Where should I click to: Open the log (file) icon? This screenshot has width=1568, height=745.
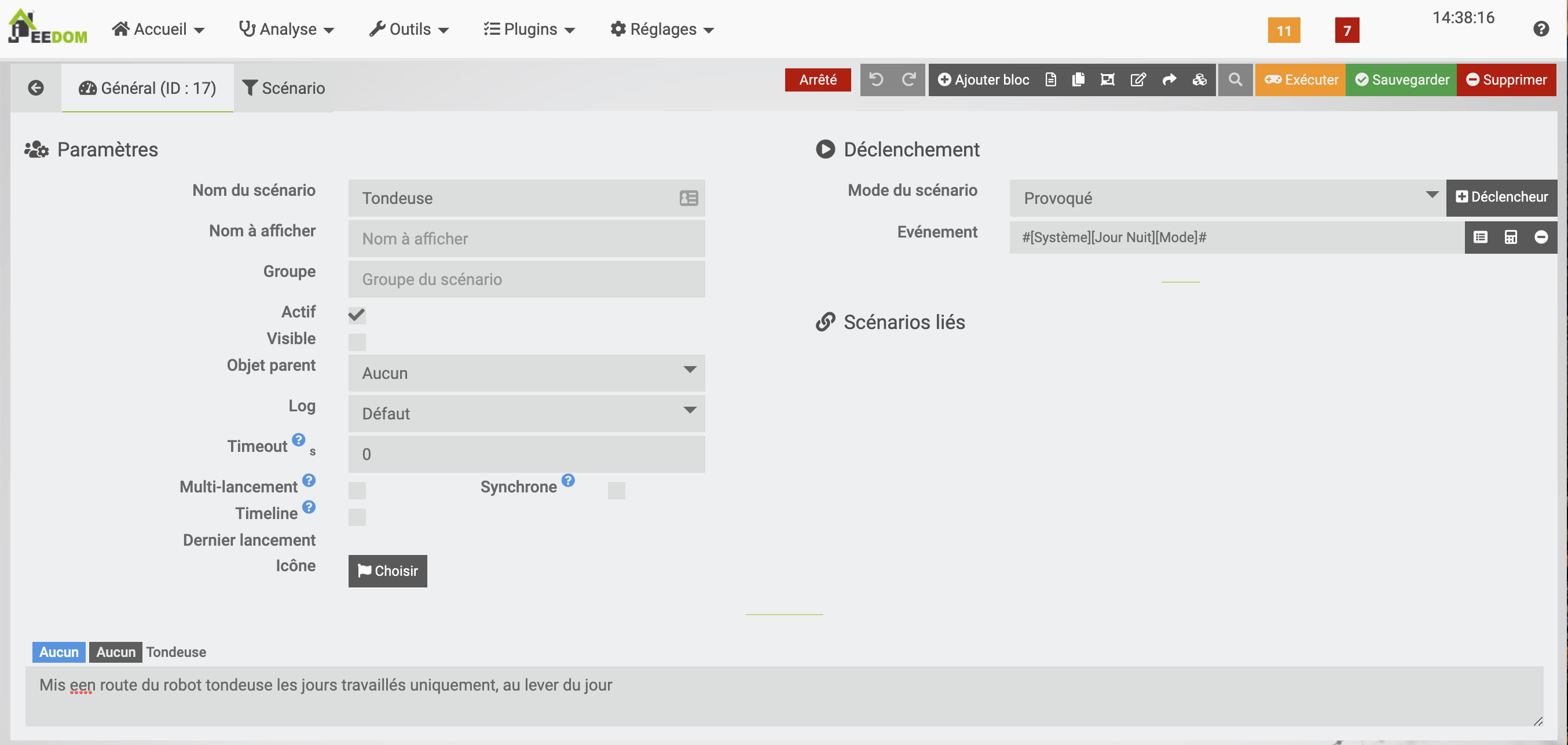pyautogui.click(x=1050, y=80)
